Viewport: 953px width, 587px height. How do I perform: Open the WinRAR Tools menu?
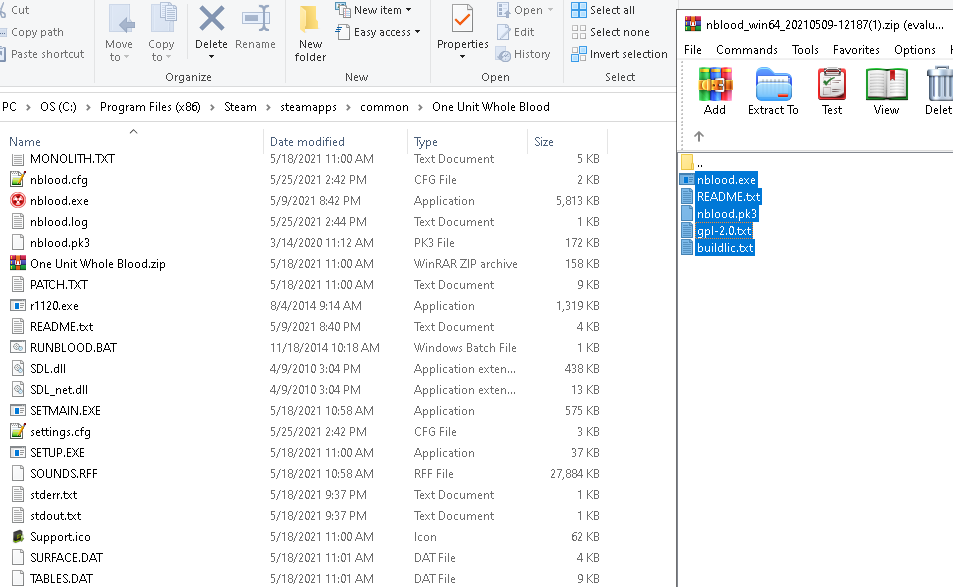(805, 50)
